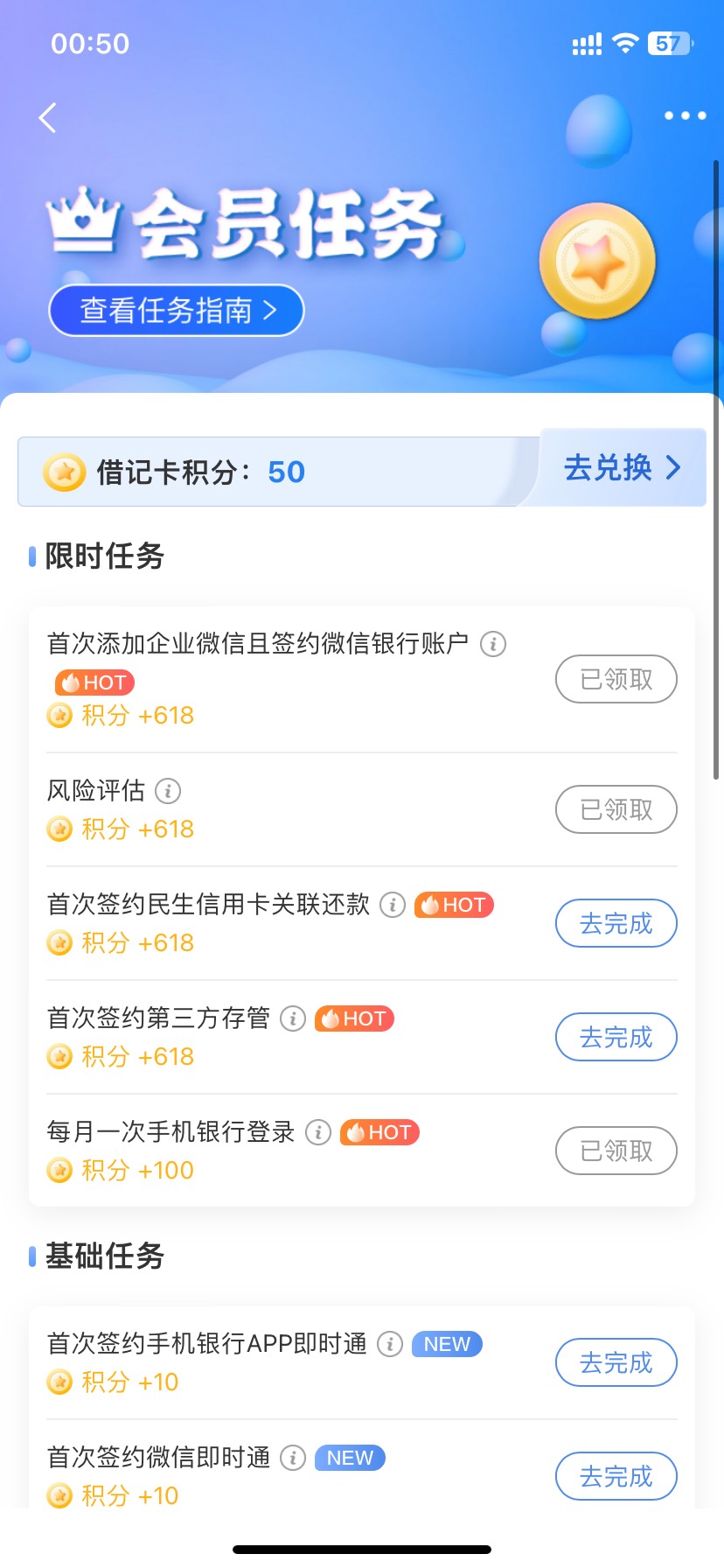Open 查看任务指南 guide link
Image resolution: width=724 pixels, height=1568 pixels.
click(177, 311)
